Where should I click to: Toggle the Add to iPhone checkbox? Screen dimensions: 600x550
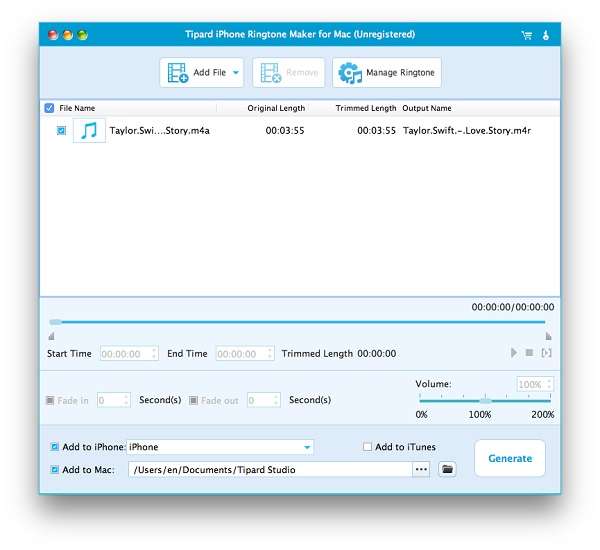pyautogui.click(x=55, y=447)
